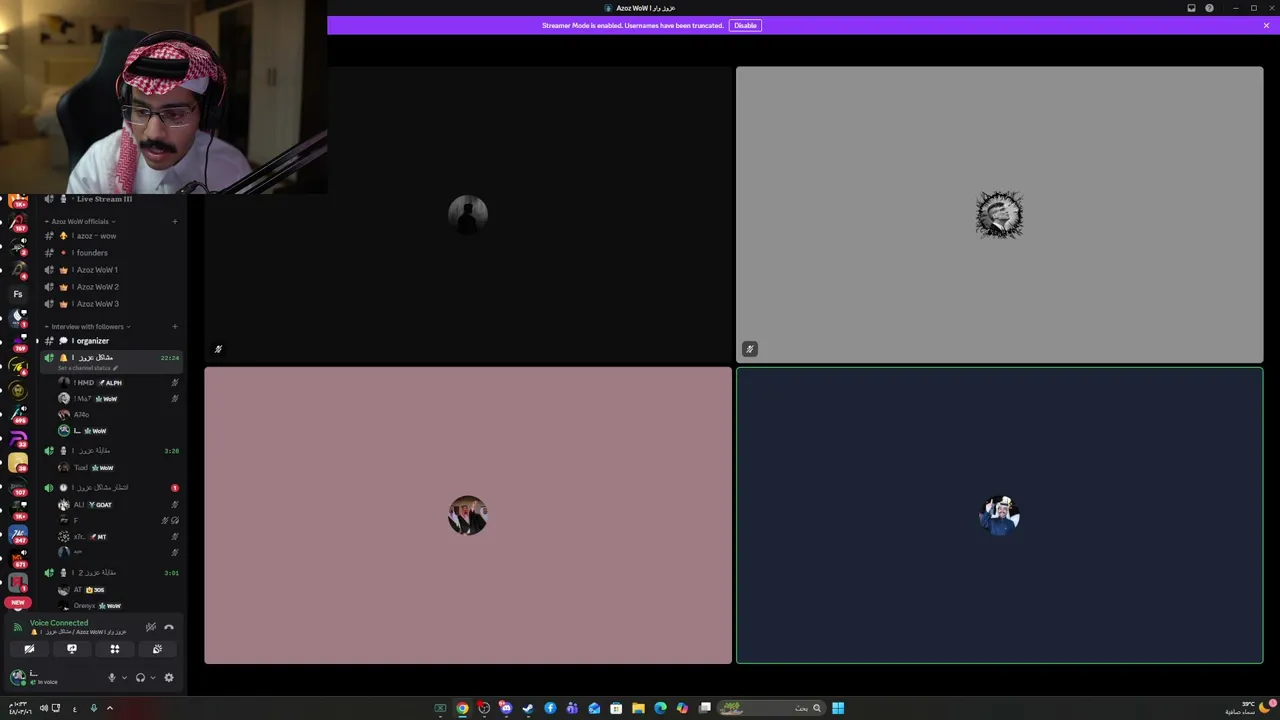This screenshot has width=1280, height=720.
Task: Open server icon with 695 badge
Action: pyautogui.click(x=18, y=413)
